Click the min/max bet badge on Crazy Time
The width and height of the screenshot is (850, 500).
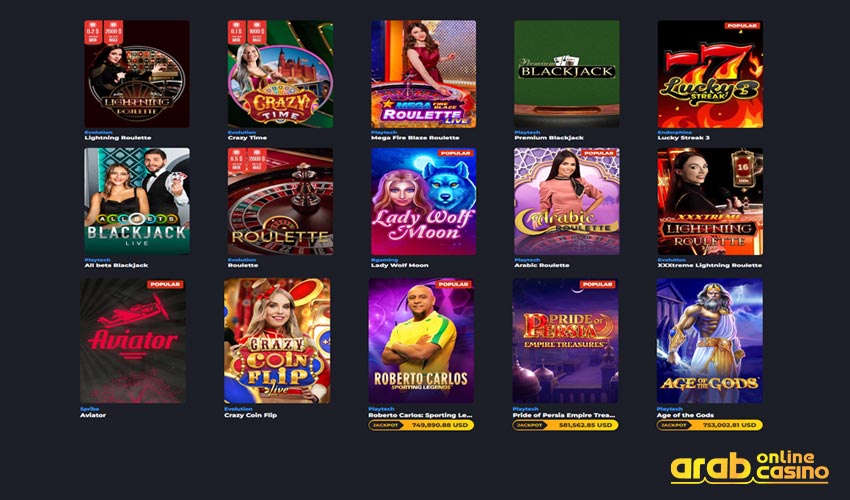tap(247, 32)
